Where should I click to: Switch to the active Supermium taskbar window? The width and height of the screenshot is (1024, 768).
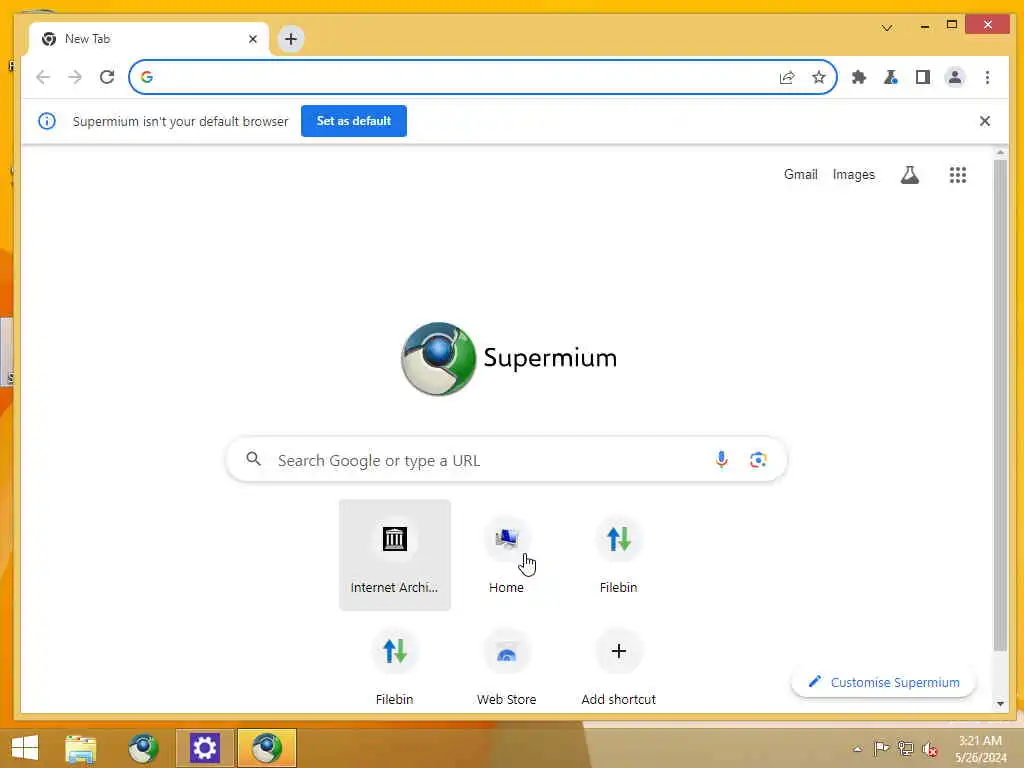tap(266, 748)
